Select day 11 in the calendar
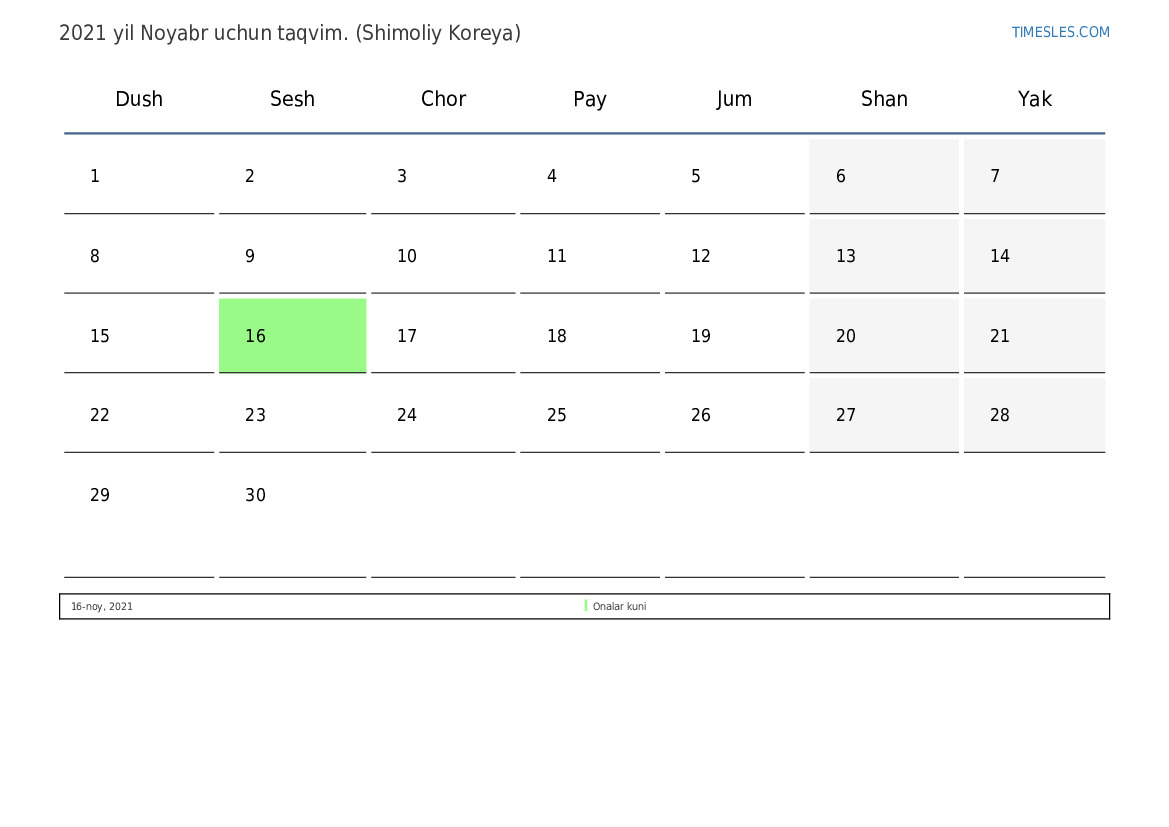This screenshot has height=827, width=1169. 590,257
